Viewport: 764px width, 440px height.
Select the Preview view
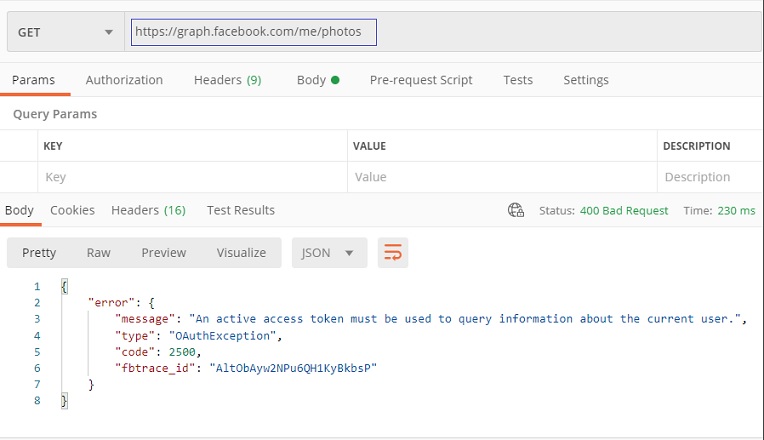click(164, 253)
